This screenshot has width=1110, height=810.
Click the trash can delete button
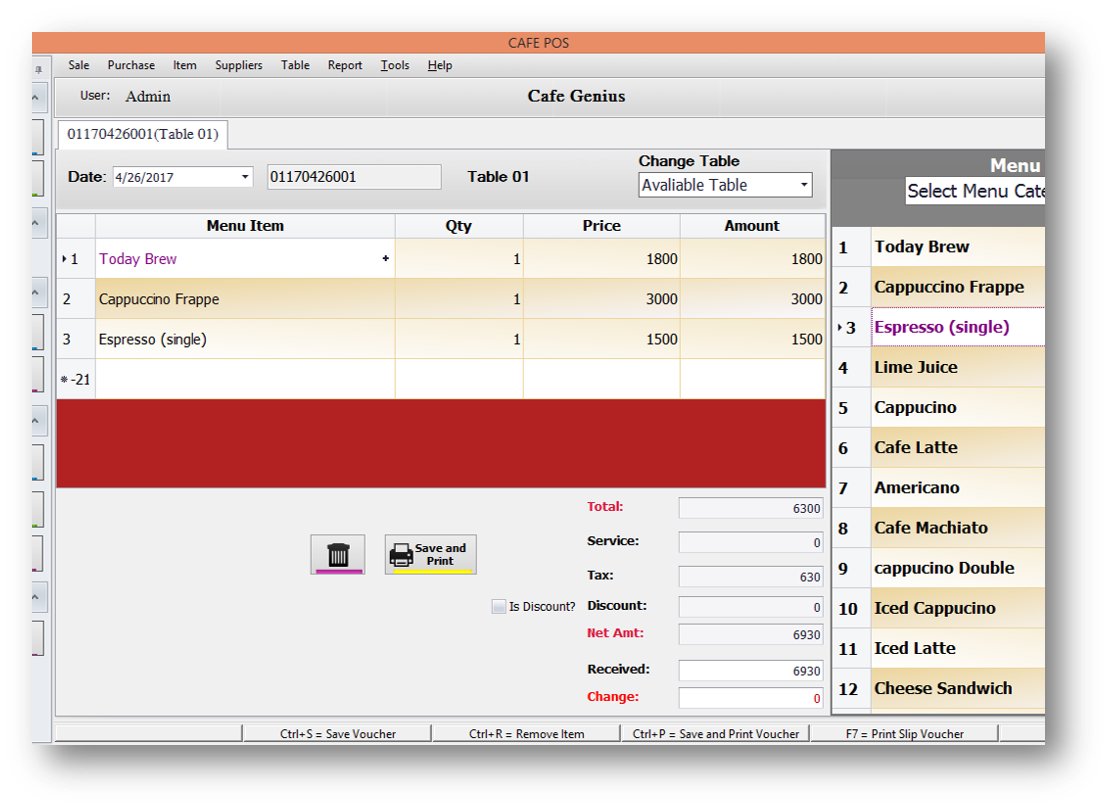pyautogui.click(x=338, y=554)
